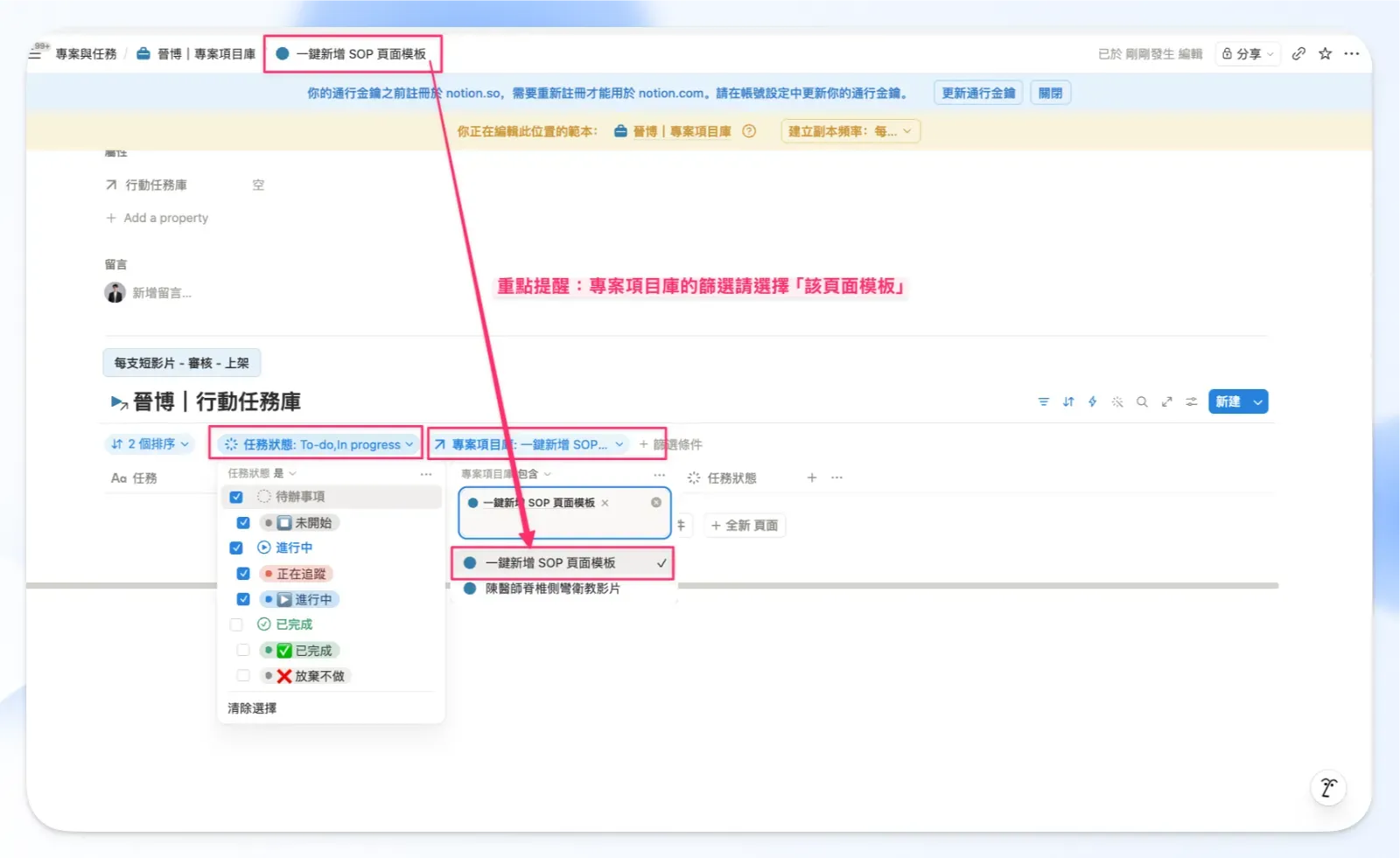
Task: Click database sort arrows icon
Action: tap(1068, 401)
